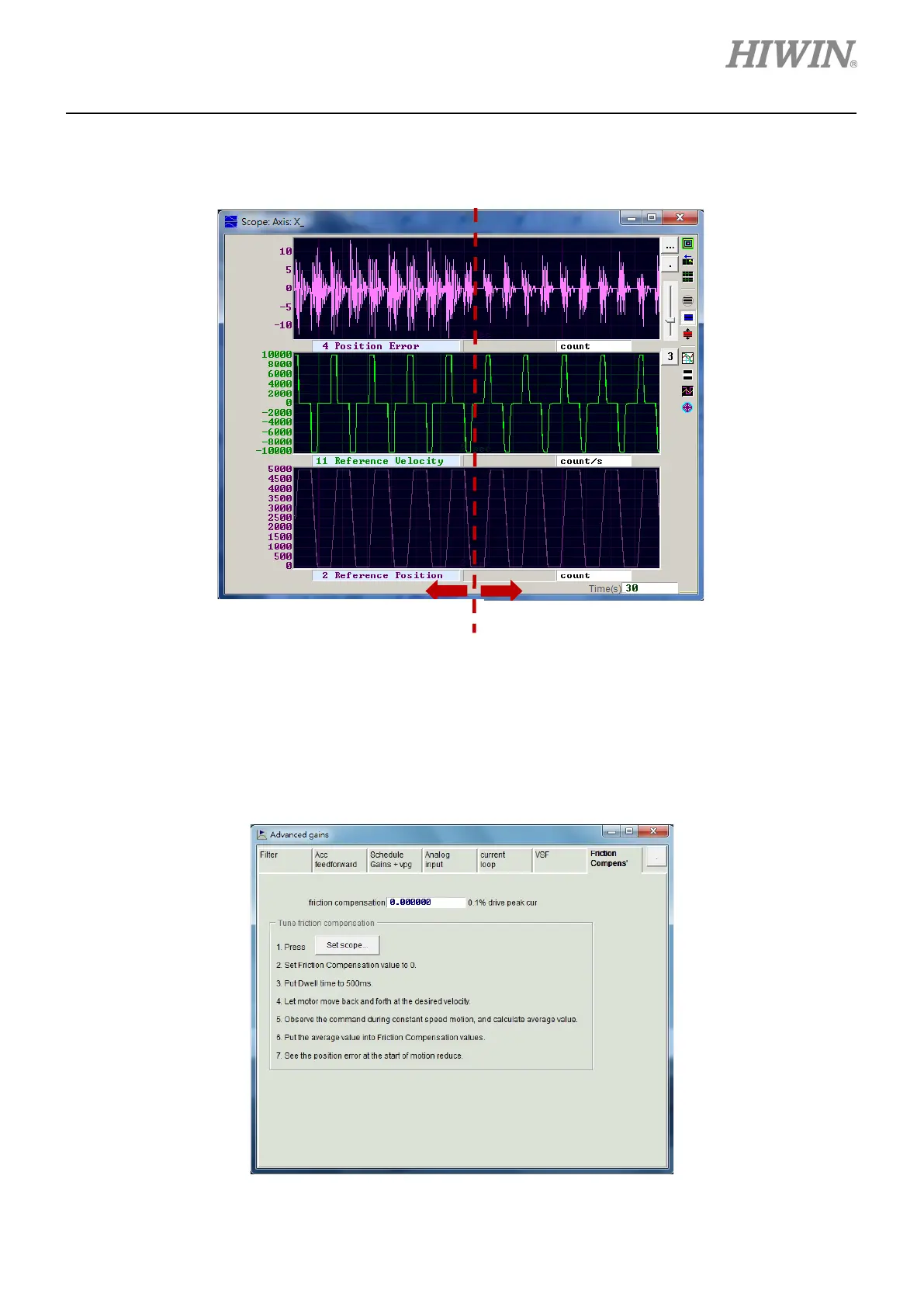Click the pink waveform icon in Scope toolbar

pyautogui.click(x=687, y=391)
